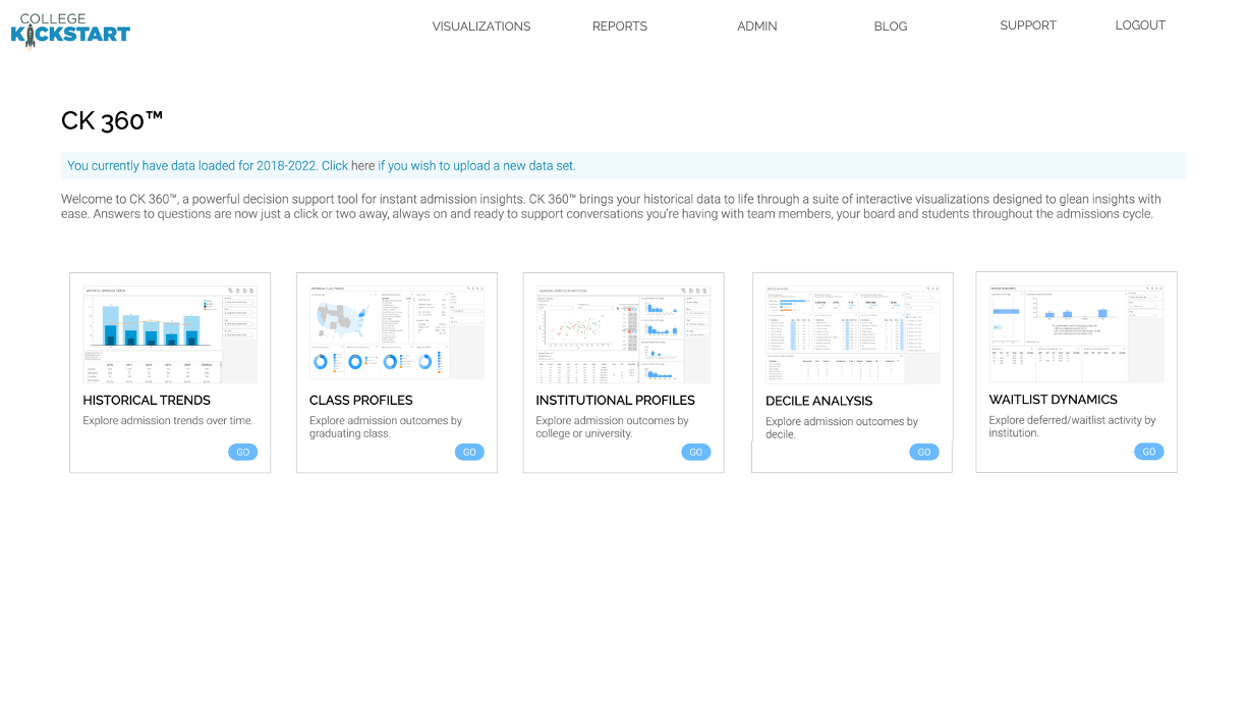The width and height of the screenshot is (1248, 728).
Task: Click GO on the Class Profiles card
Action: point(470,452)
